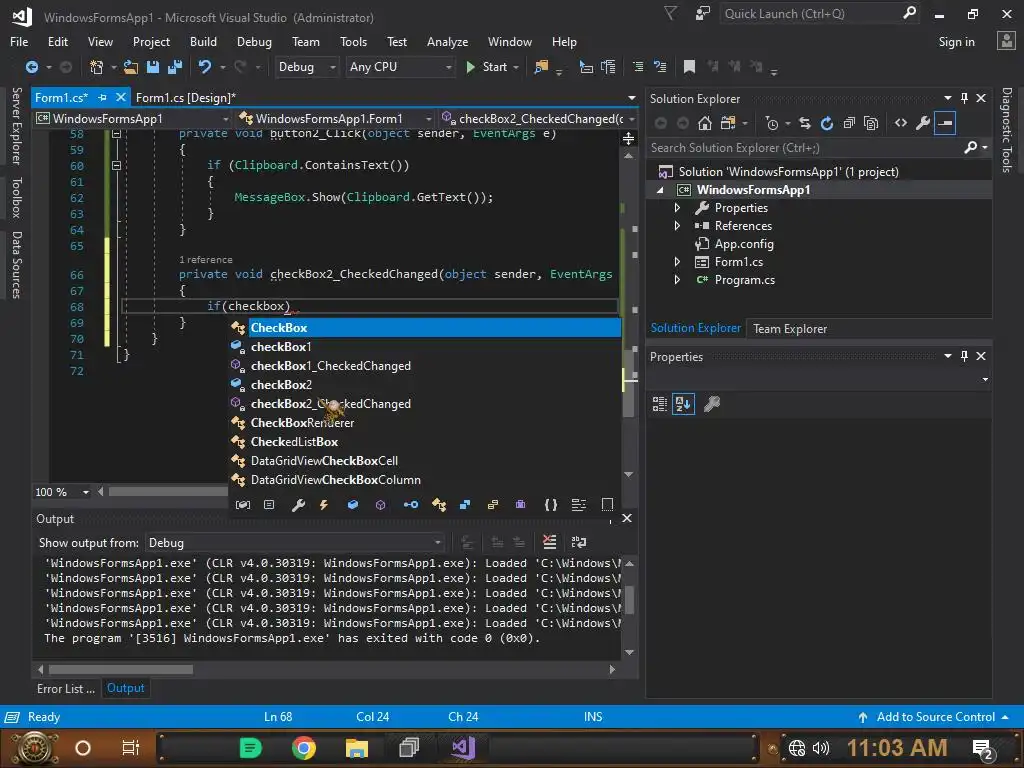1024x768 pixels.
Task: Click the New Project toolbar icon
Action: pyautogui.click(x=96, y=67)
